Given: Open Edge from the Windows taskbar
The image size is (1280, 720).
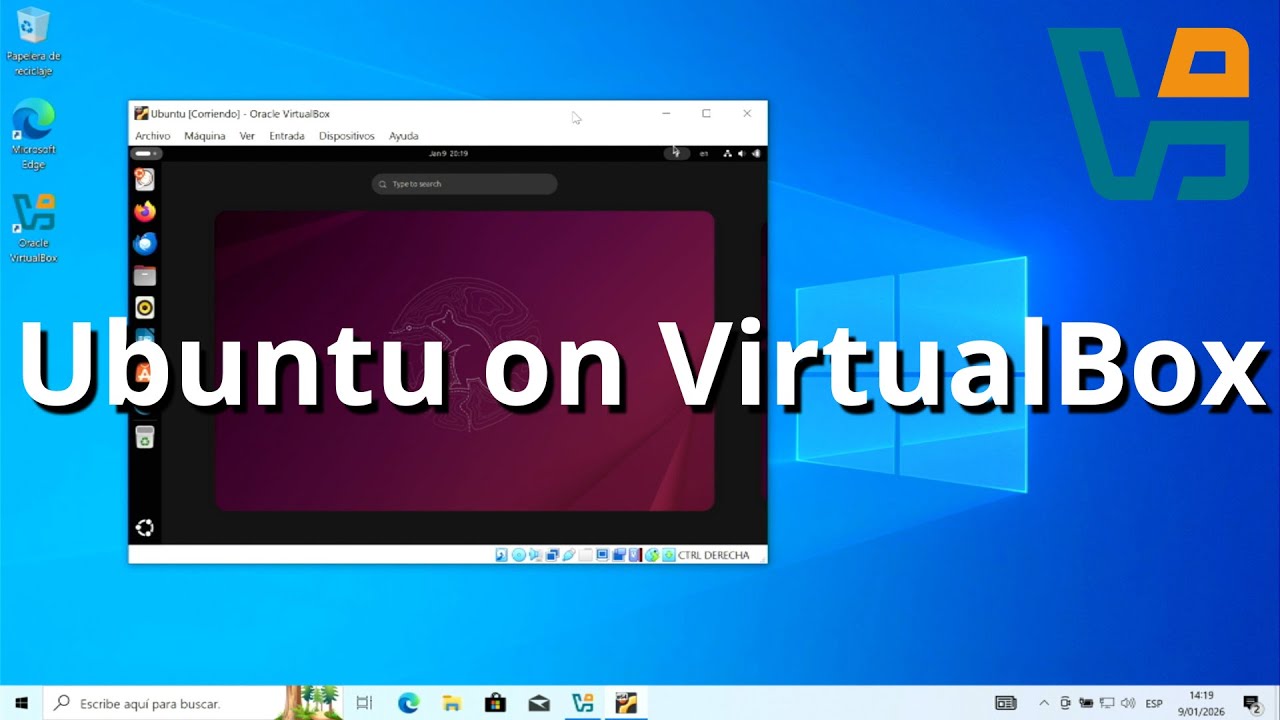Looking at the screenshot, I should [408, 703].
